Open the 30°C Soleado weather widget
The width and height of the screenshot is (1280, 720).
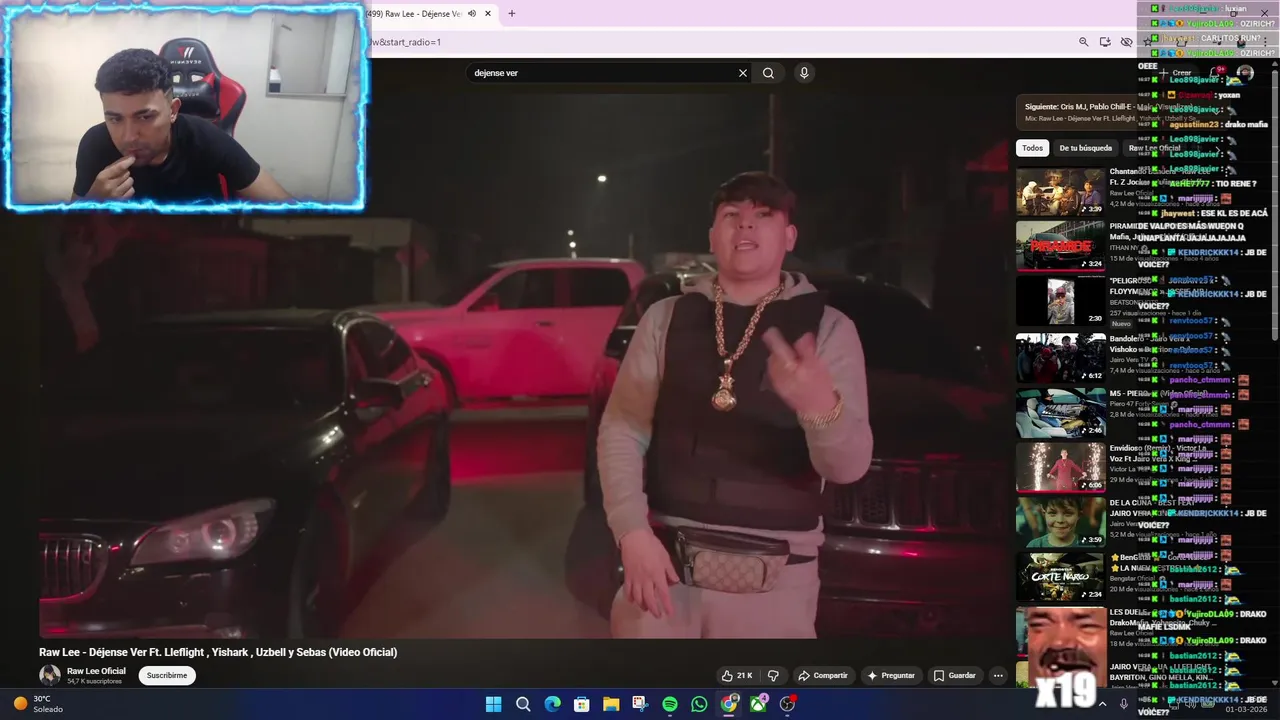tap(38, 704)
